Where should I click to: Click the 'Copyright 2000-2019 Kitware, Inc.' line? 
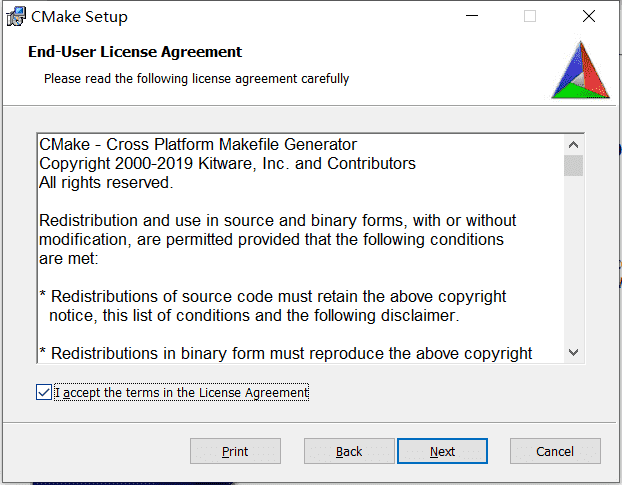tap(227, 163)
